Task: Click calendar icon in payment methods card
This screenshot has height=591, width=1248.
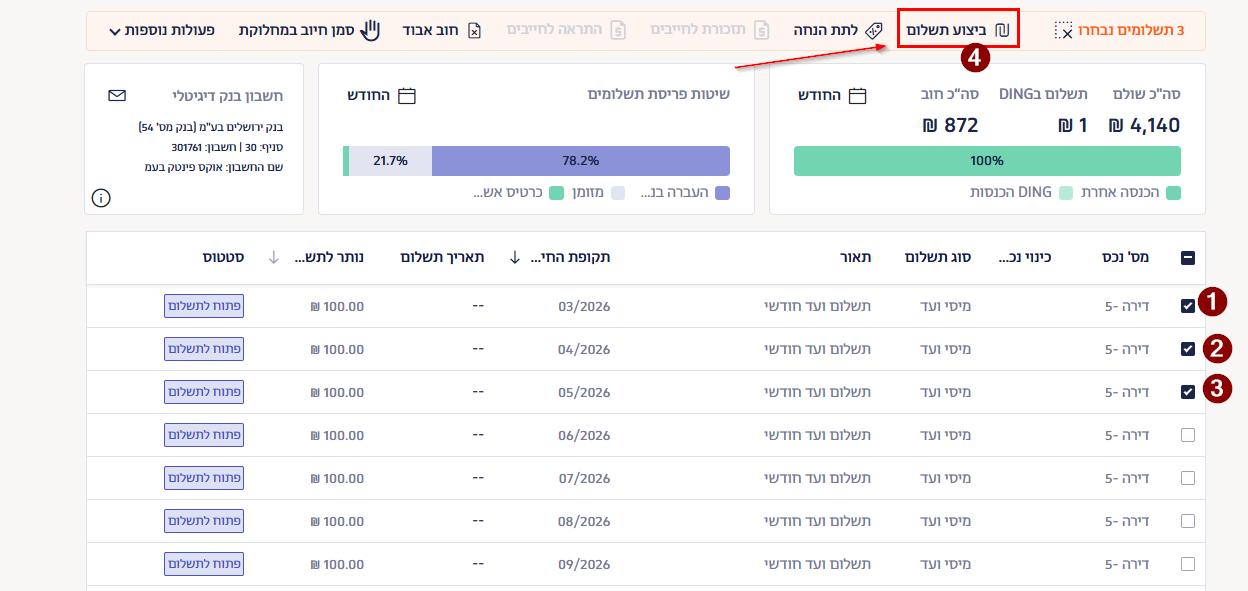Action: [406, 96]
